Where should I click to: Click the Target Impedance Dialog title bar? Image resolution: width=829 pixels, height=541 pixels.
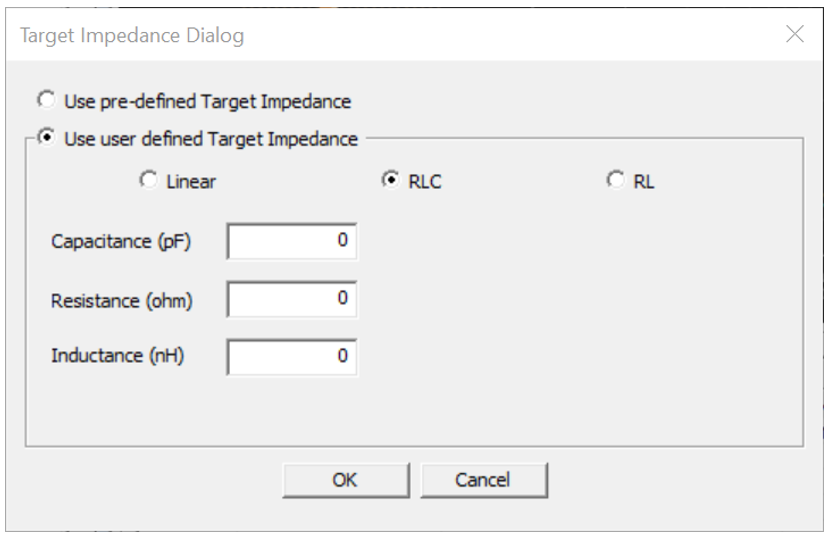tap(400, 36)
